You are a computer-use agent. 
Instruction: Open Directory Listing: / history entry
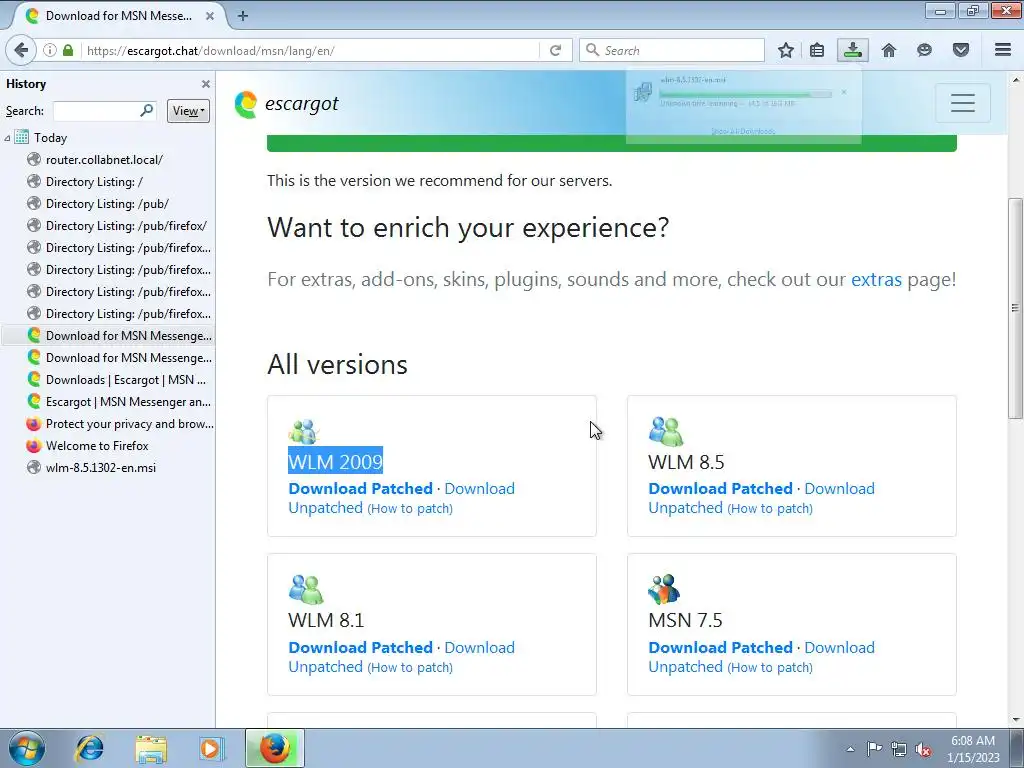coord(94,182)
